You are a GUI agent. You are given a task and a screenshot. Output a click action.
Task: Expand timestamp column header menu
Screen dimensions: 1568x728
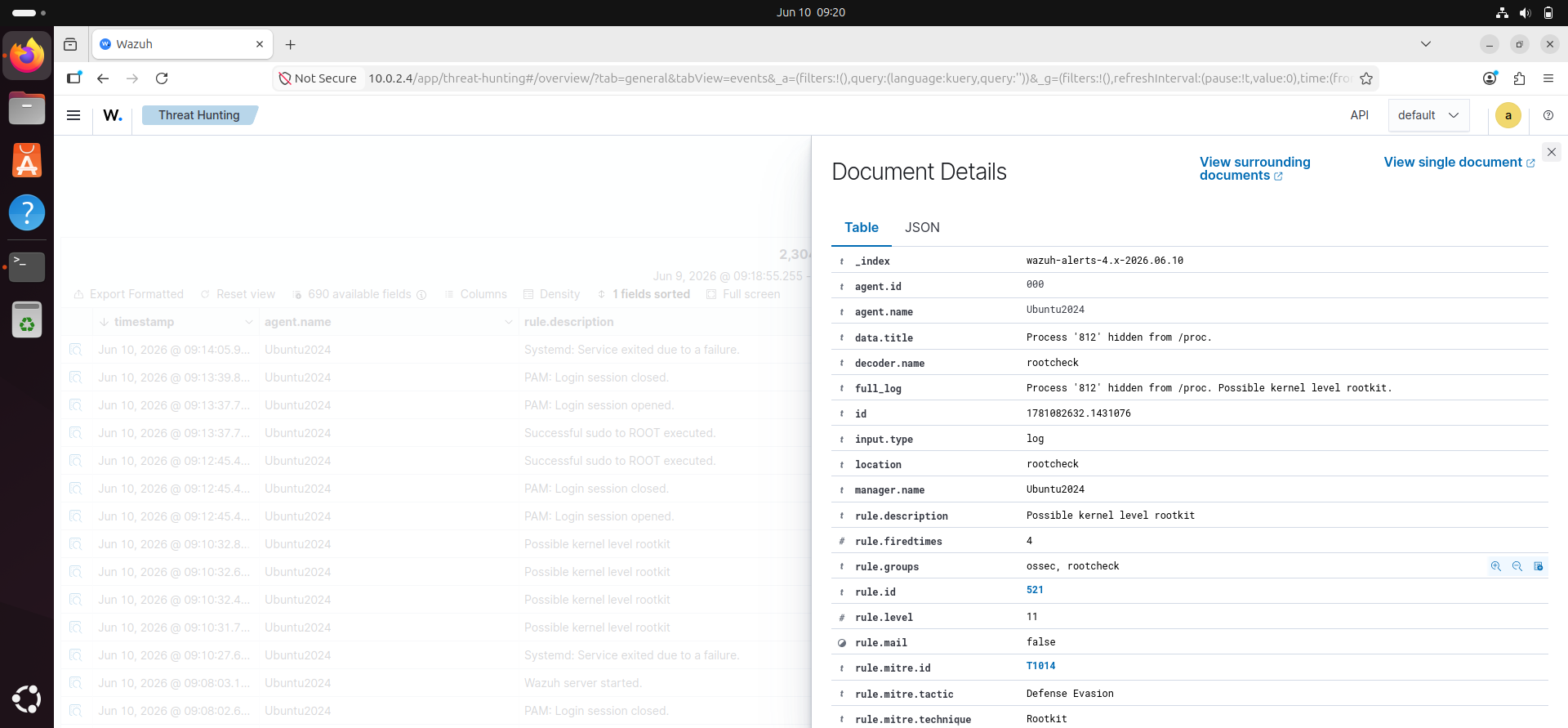coord(248,322)
